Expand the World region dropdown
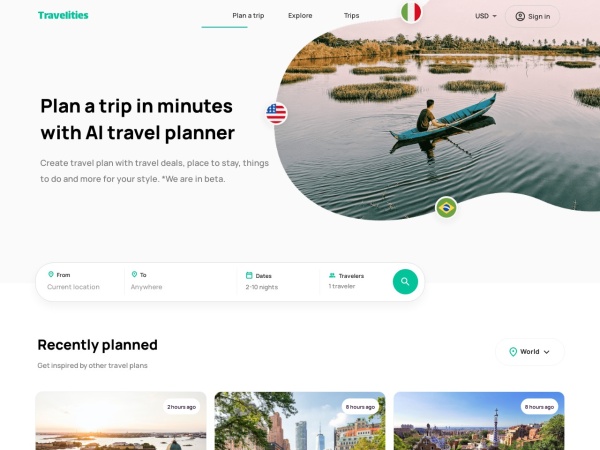 tap(530, 352)
